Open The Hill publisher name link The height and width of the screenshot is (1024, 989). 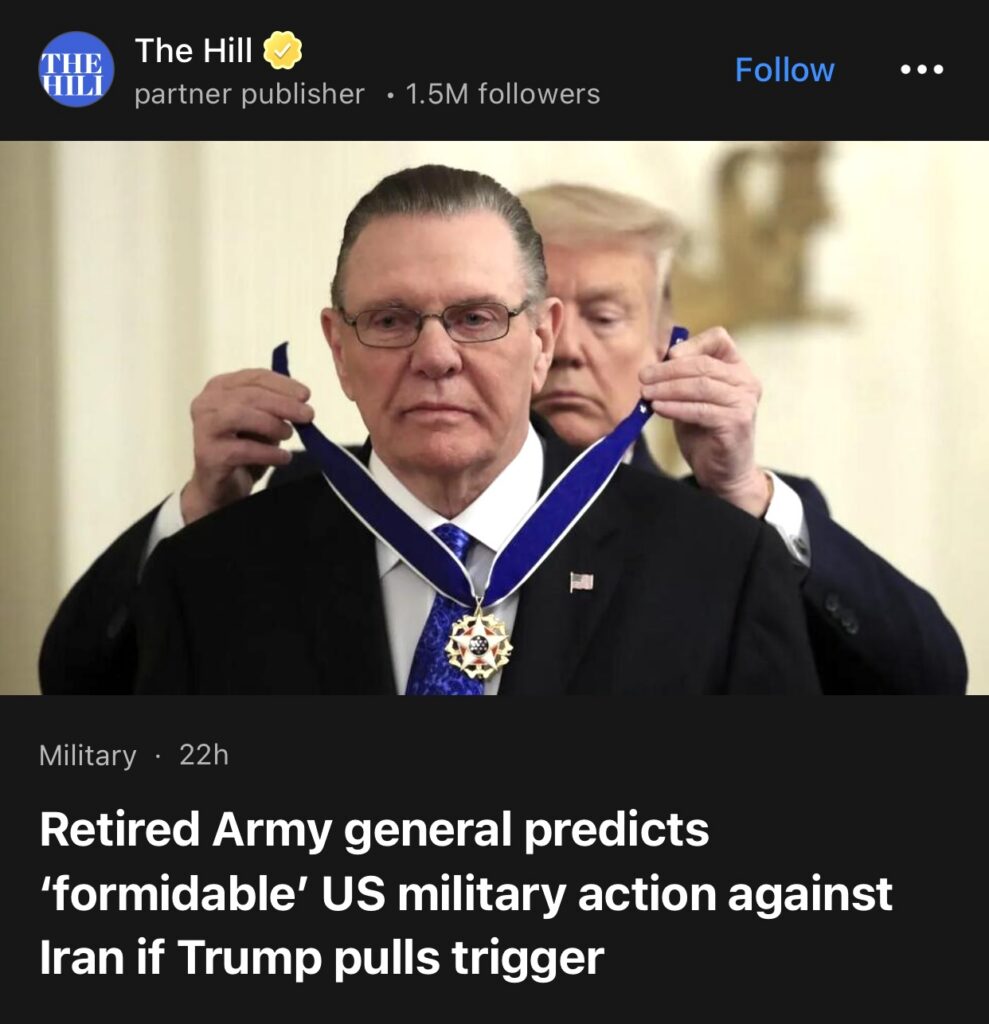[193, 50]
